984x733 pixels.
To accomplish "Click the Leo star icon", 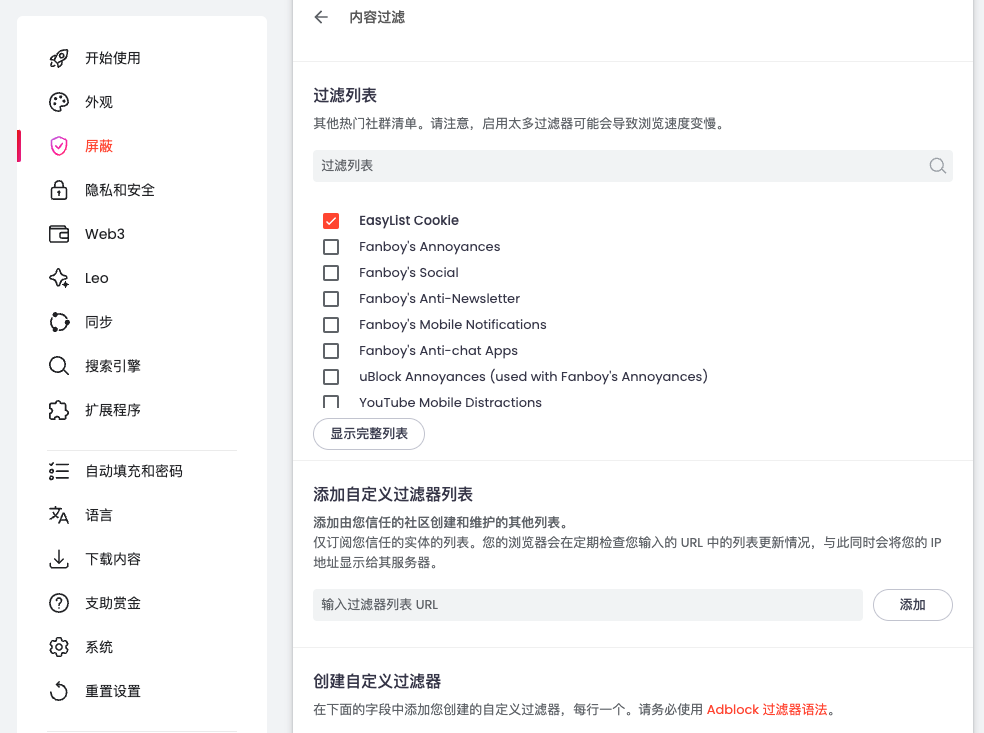I will (x=59, y=278).
